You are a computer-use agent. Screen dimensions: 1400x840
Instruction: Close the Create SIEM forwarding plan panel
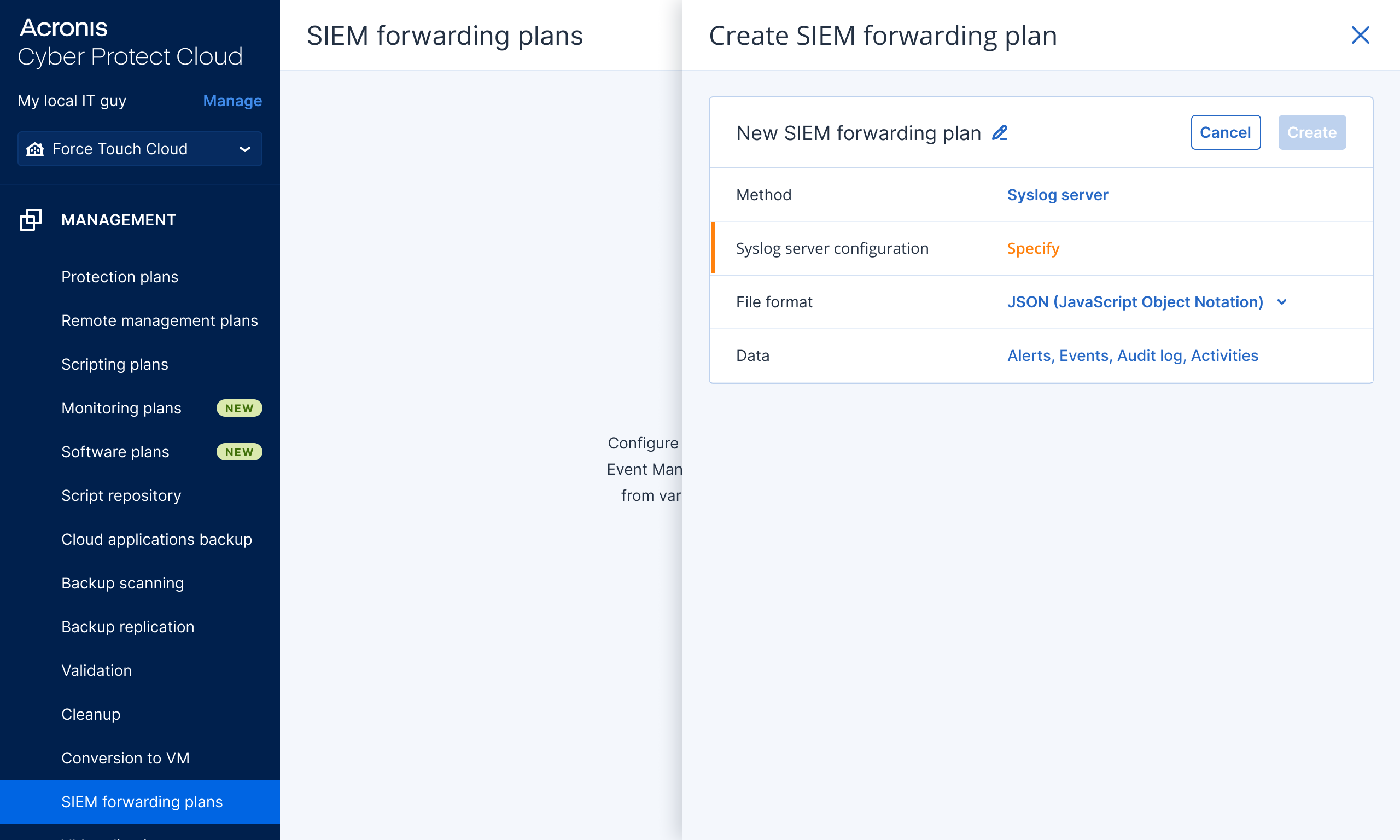tap(1360, 35)
